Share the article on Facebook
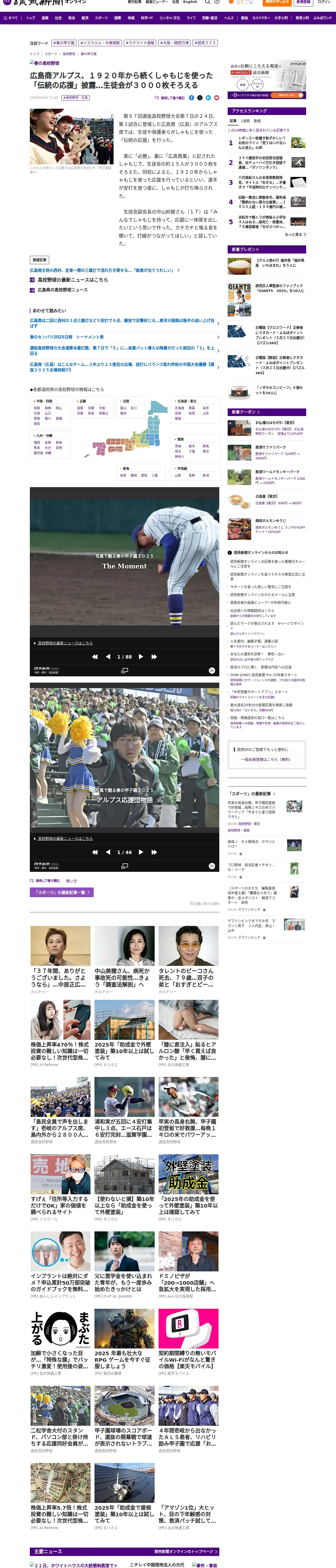Screen dimensions: 336x1568 pyautogui.click(x=192, y=97)
